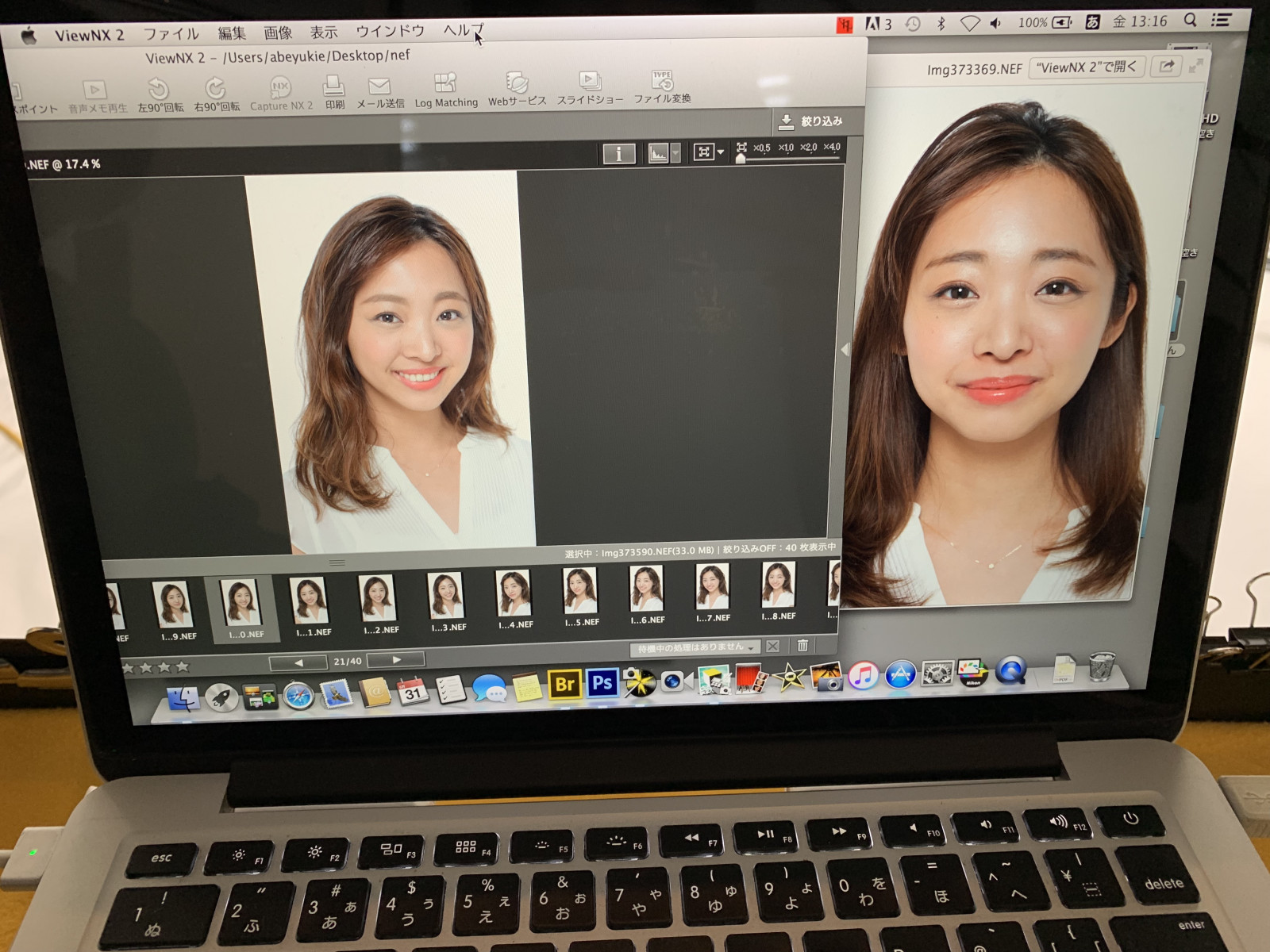Select the I...1.NEF thumbnail
The height and width of the screenshot is (952, 1270).
click(310, 605)
